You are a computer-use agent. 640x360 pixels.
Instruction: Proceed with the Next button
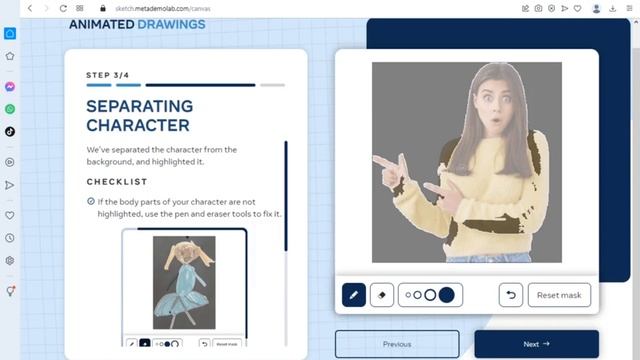point(536,344)
